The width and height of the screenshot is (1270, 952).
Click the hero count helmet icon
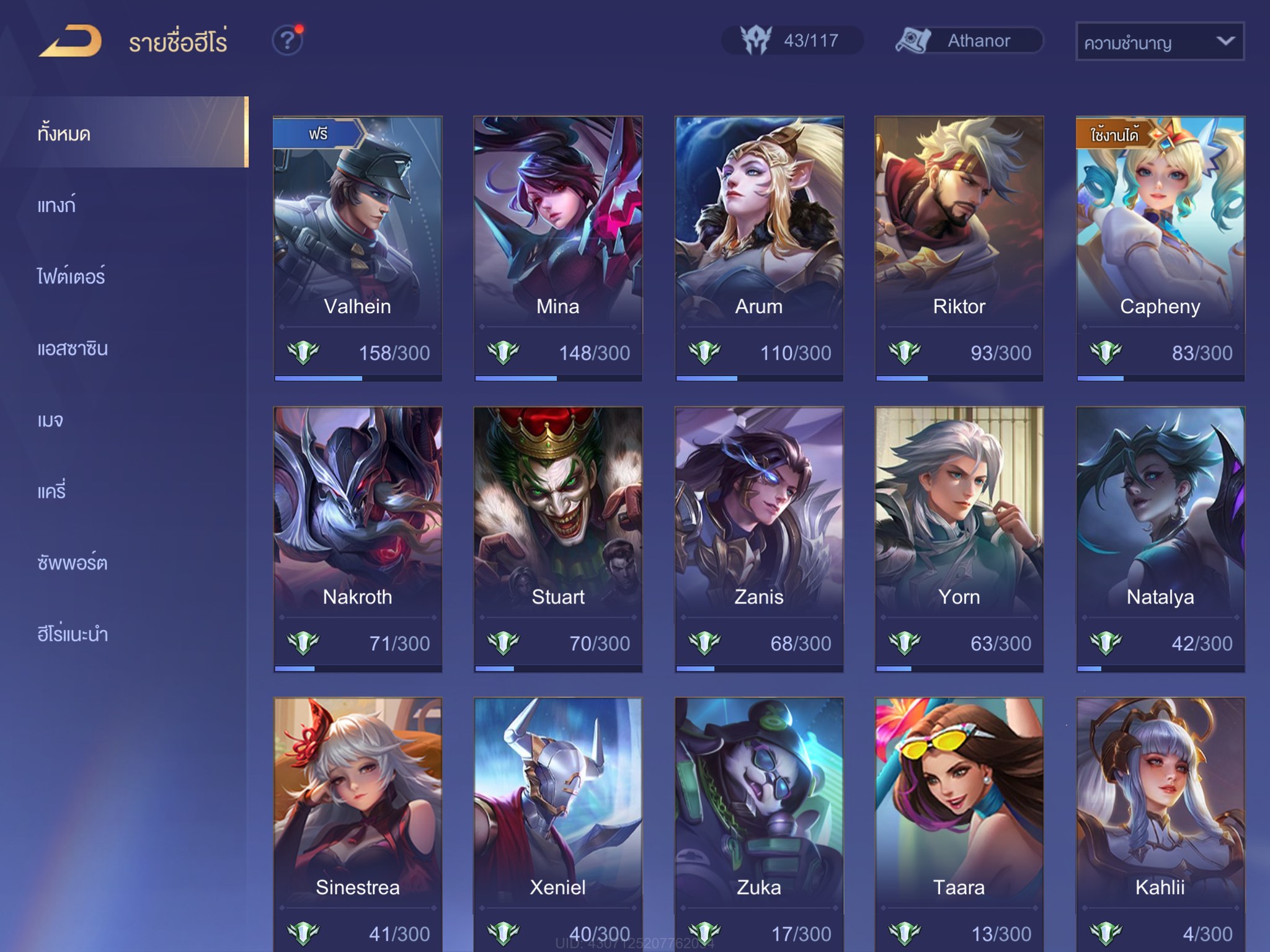tap(757, 40)
